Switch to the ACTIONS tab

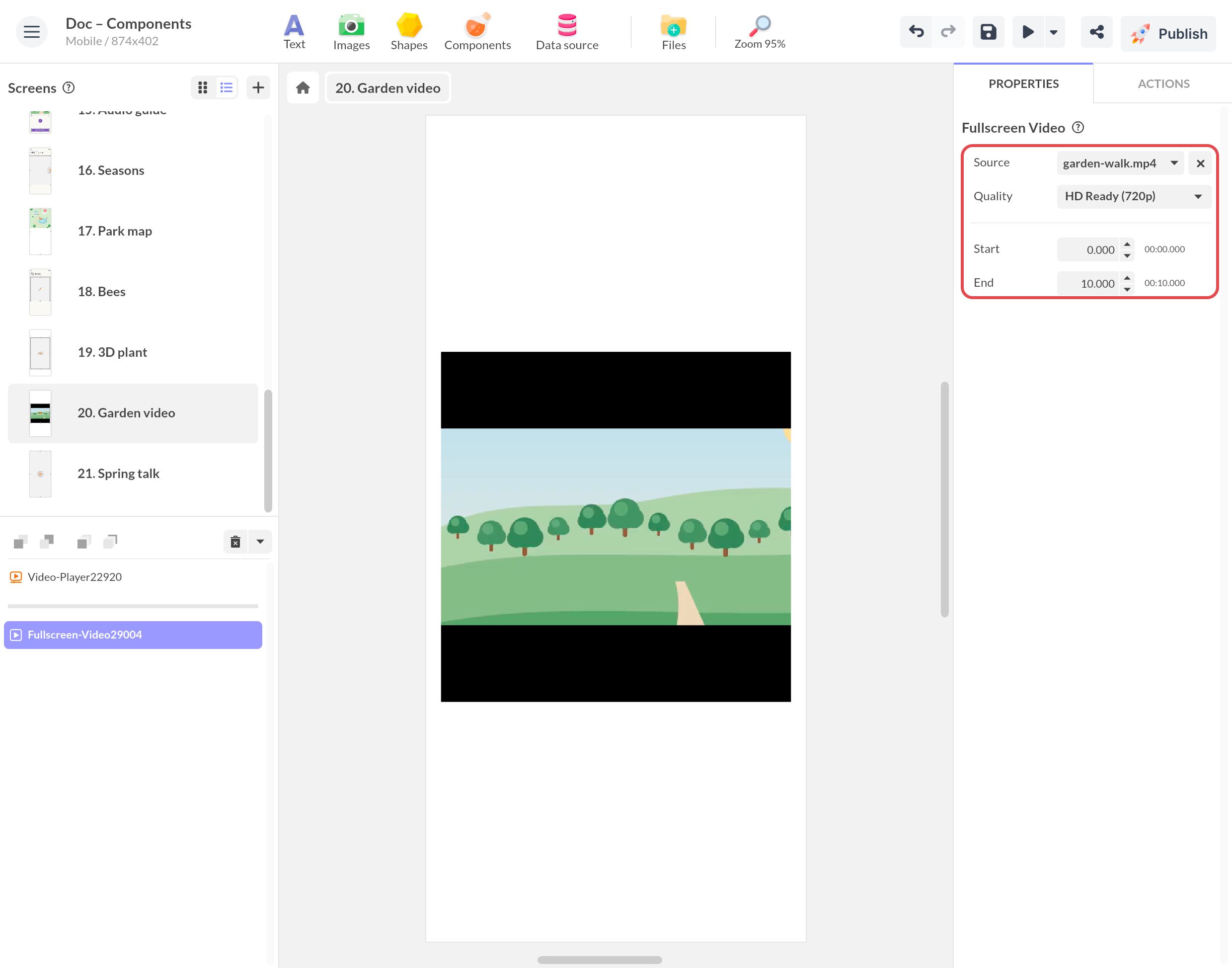pyautogui.click(x=1163, y=84)
